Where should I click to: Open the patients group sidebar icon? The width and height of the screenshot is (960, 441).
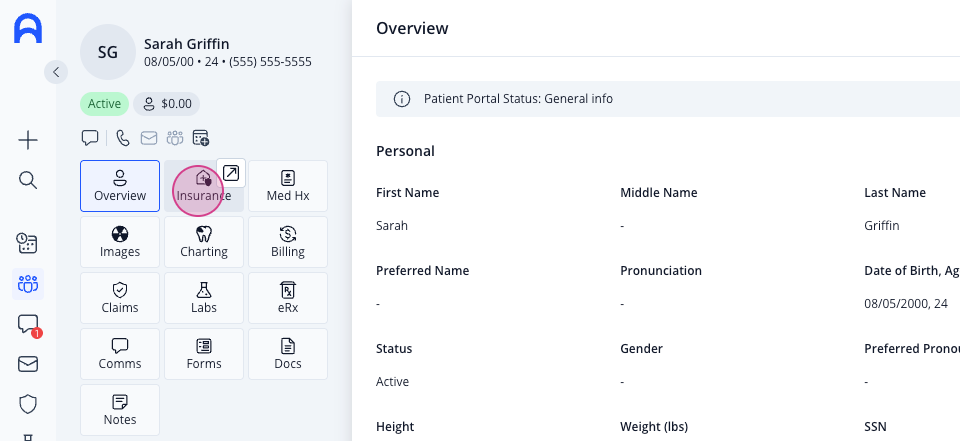point(28,284)
